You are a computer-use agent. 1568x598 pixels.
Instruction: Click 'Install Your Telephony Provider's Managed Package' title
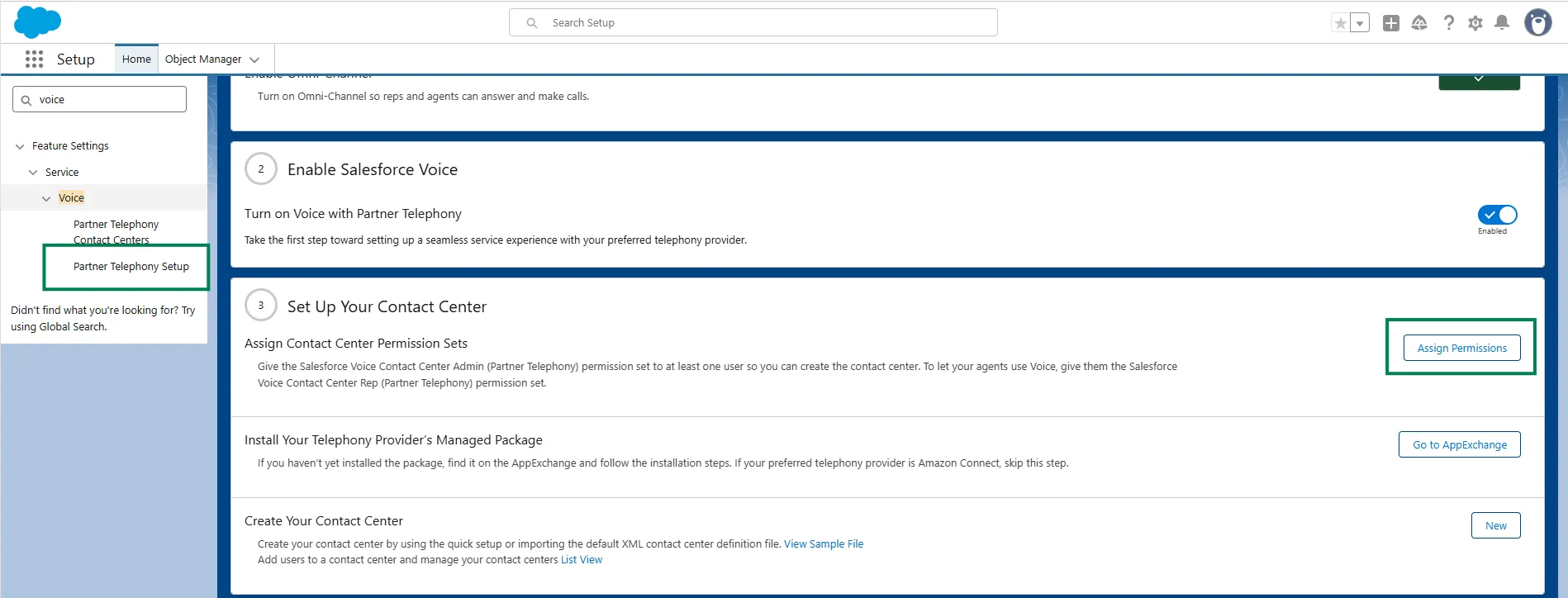coord(393,439)
